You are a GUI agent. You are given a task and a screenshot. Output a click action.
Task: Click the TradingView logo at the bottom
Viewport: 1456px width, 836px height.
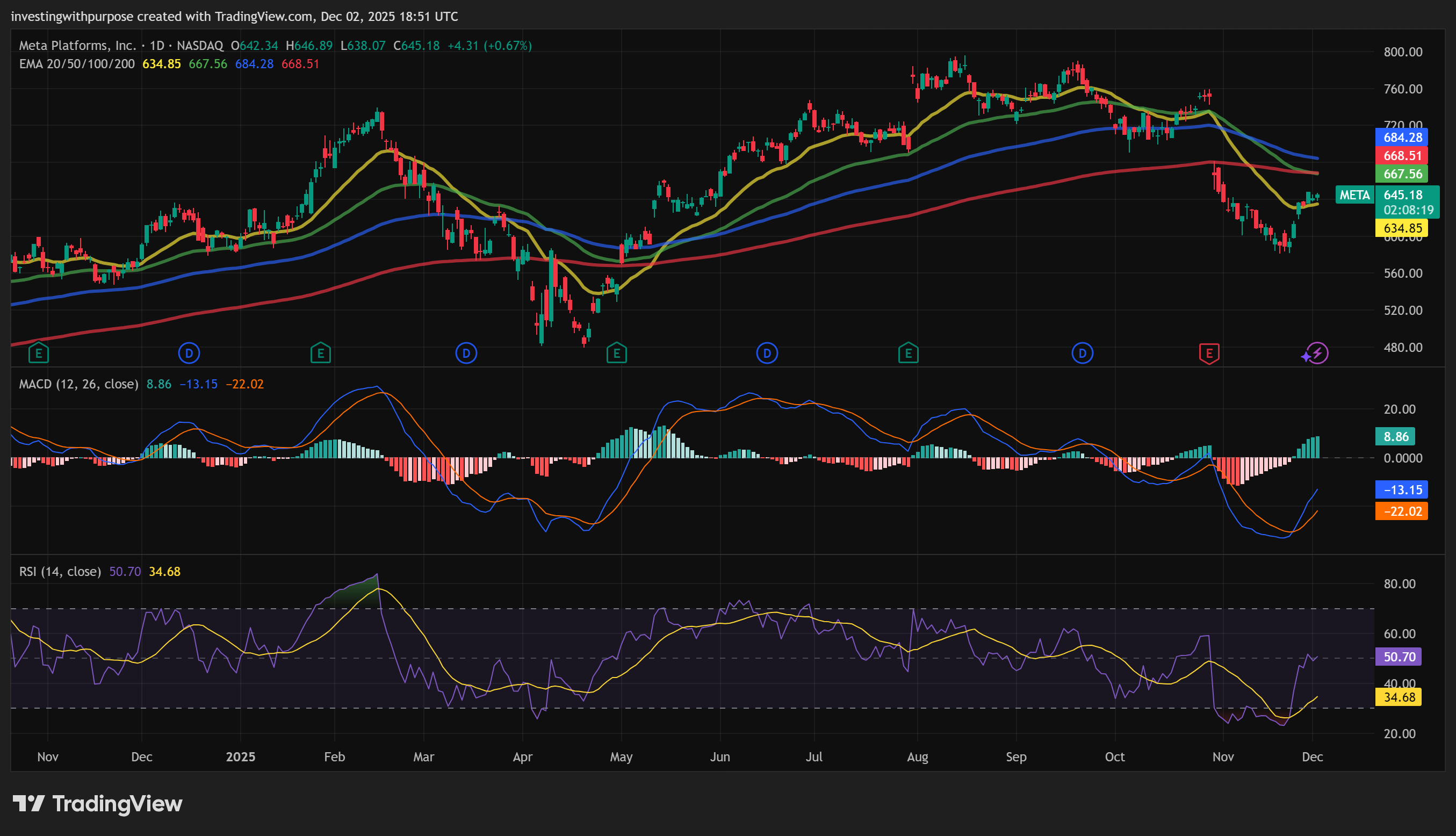click(x=98, y=803)
